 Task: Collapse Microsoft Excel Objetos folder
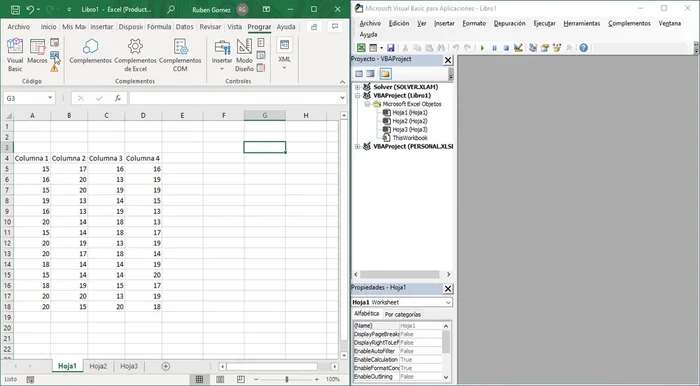(367, 104)
